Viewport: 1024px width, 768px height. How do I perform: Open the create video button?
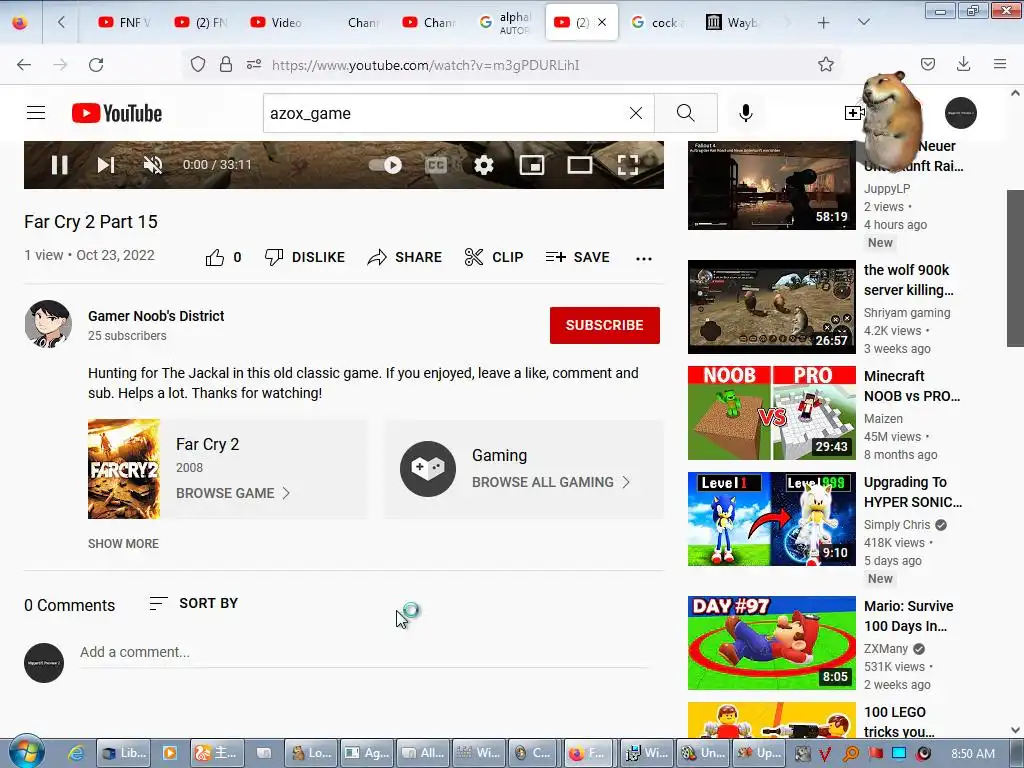pyautogui.click(x=853, y=113)
